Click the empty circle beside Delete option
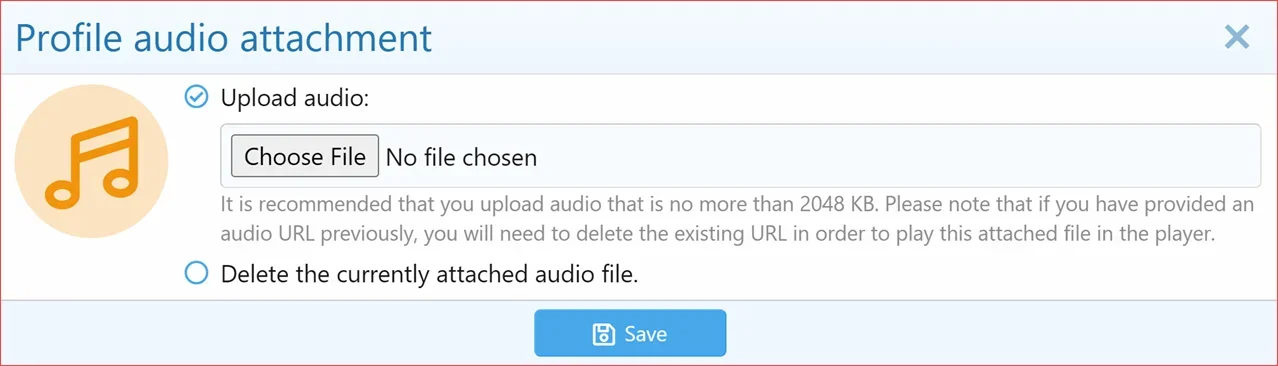The width and height of the screenshot is (1278, 366). click(197, 273)
